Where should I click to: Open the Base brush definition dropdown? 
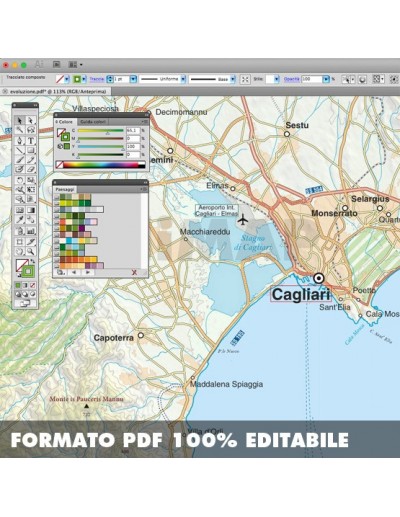[x=233, y=79]
